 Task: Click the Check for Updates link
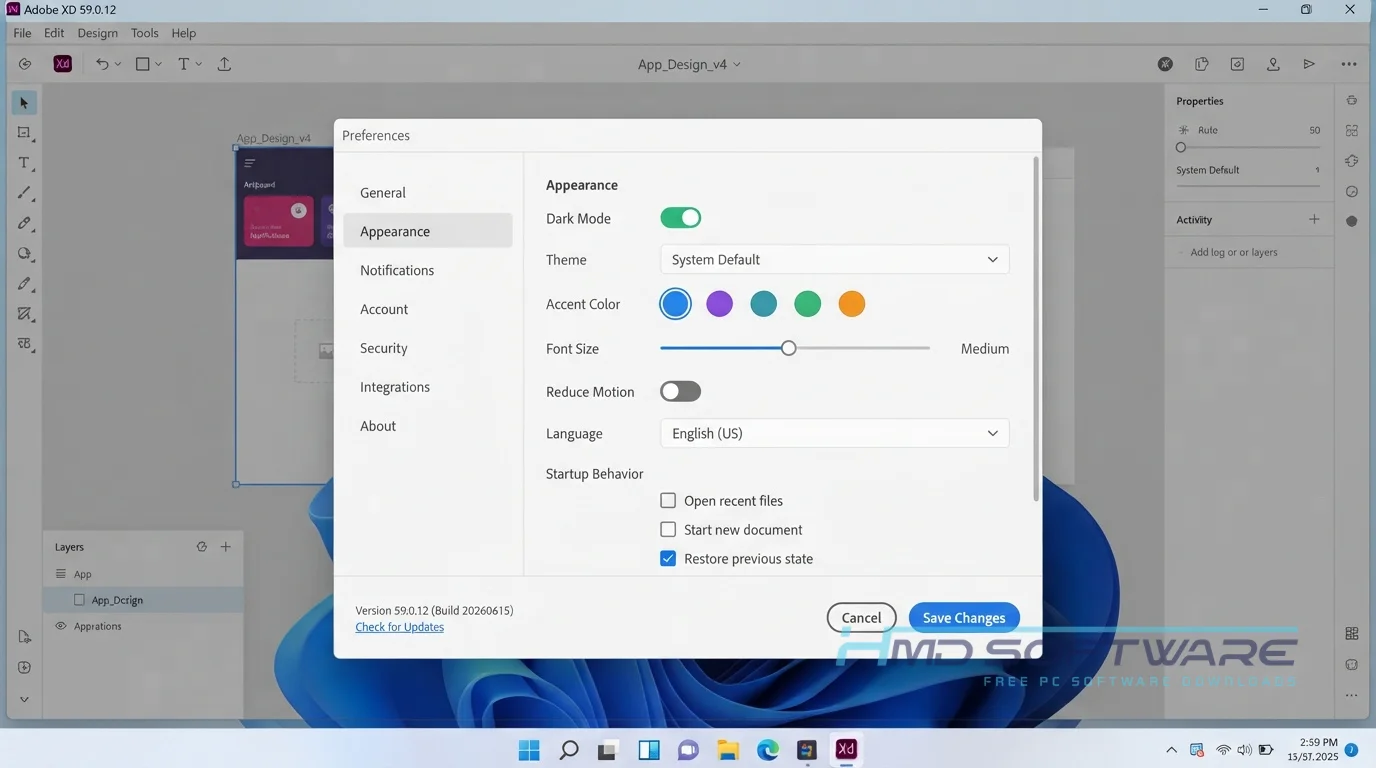click(399, 627)
